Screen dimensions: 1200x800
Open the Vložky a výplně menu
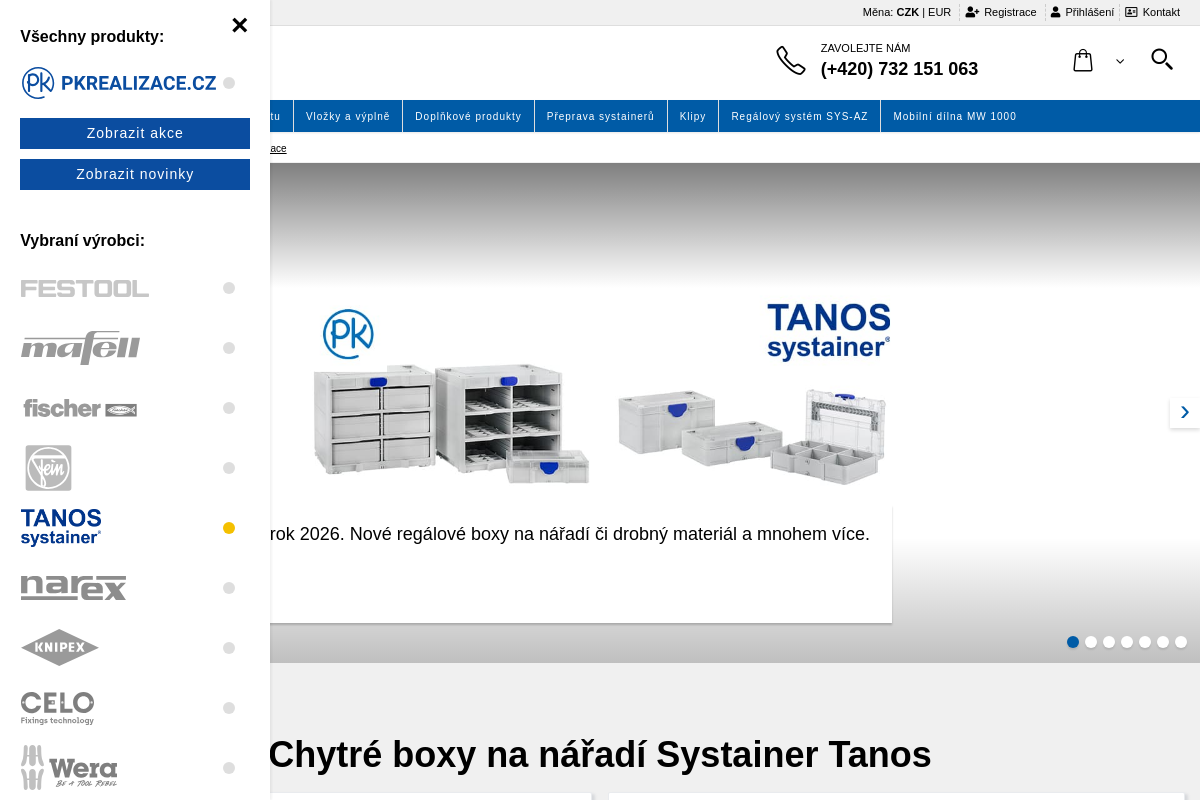click(348, 116)
